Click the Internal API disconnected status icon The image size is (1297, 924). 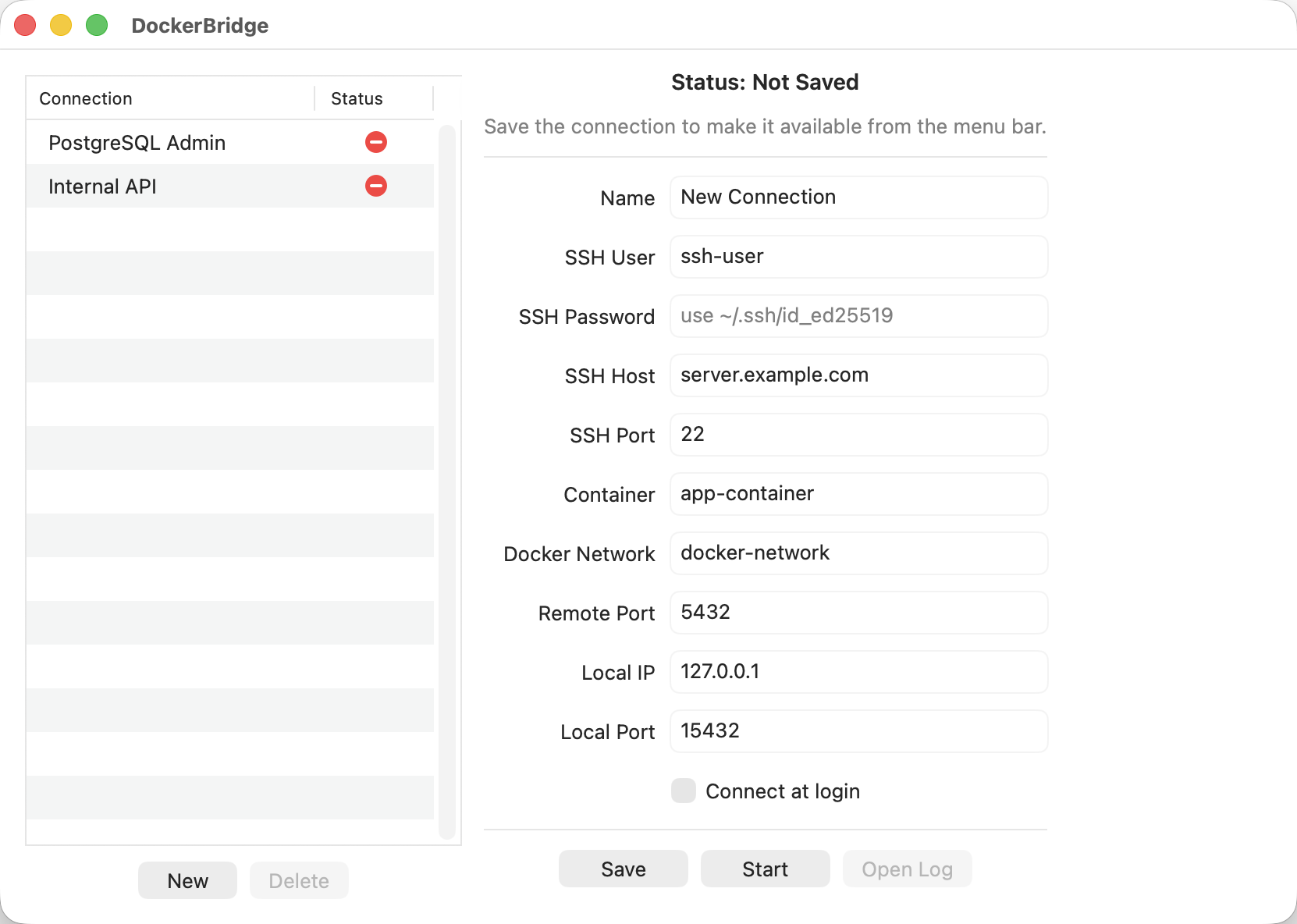pyautogui.click(x=376, y=186)
